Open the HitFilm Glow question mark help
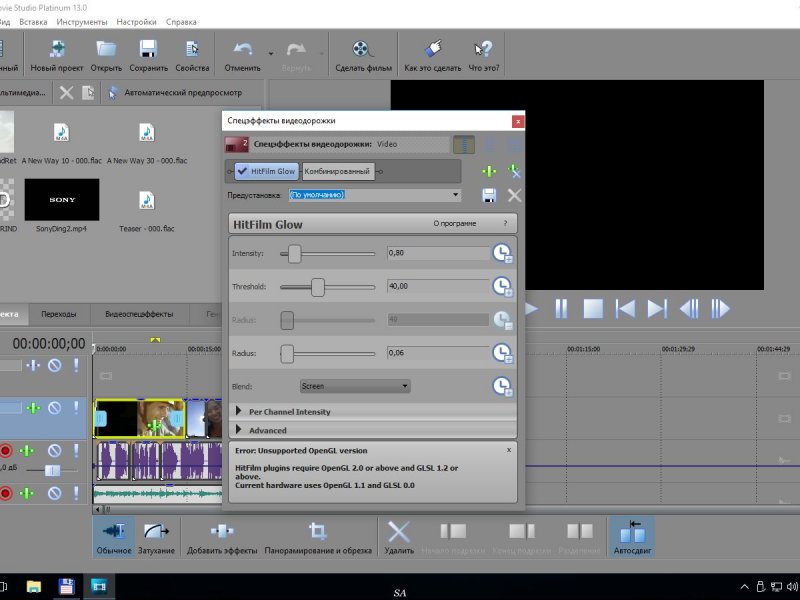 [506, 223]
